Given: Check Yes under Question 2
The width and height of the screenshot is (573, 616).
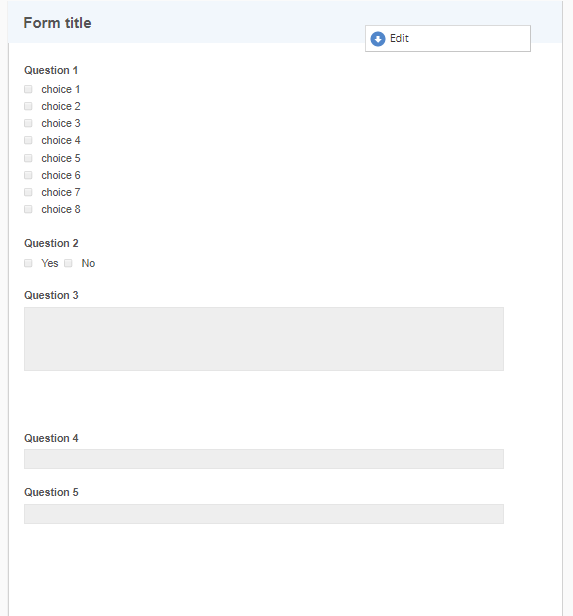Looking at the screenshot, I should 28,263.
